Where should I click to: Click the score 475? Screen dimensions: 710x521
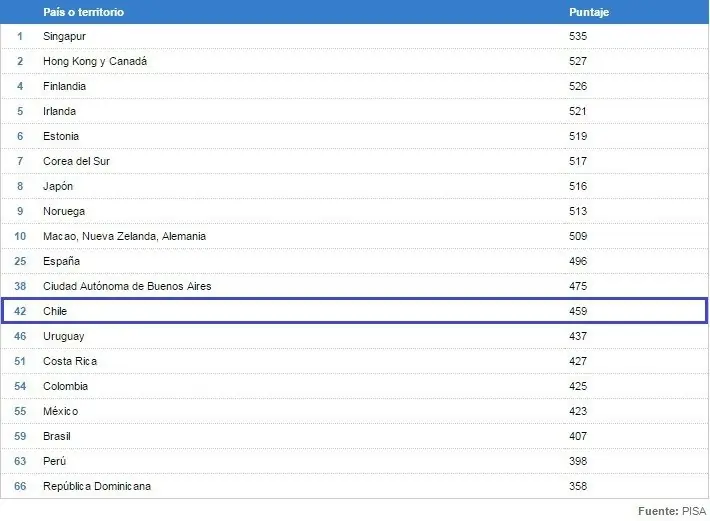[578, 286]
